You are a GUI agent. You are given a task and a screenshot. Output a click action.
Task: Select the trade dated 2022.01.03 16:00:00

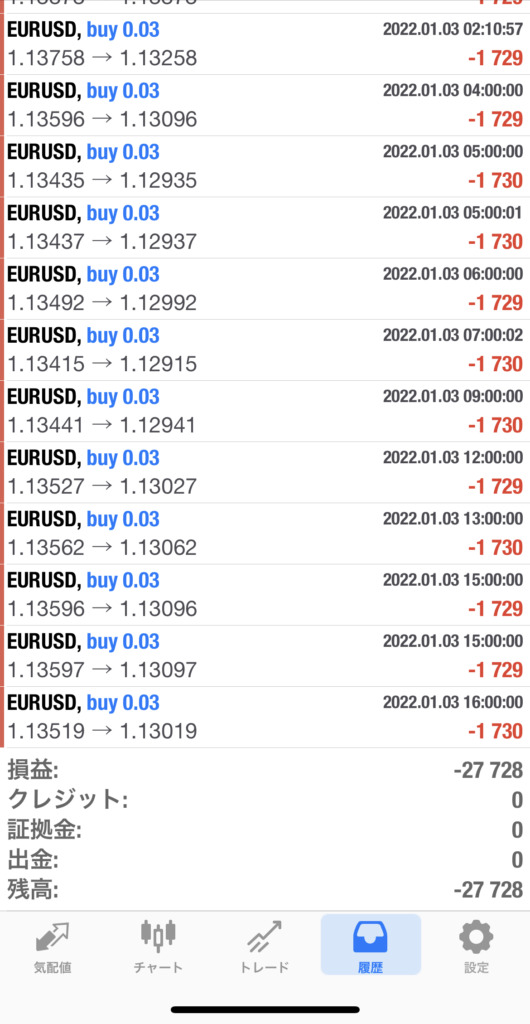265,717
